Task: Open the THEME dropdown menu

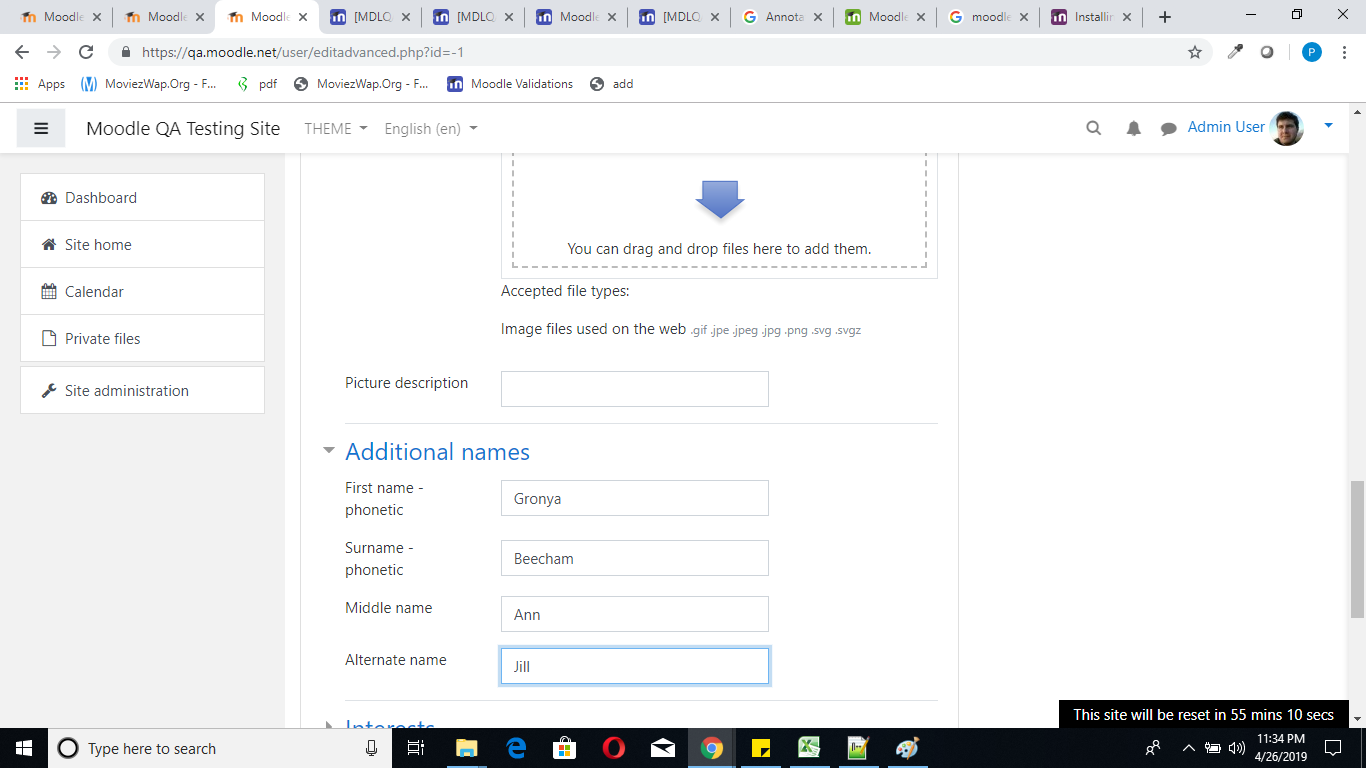Action: point(336,128)
